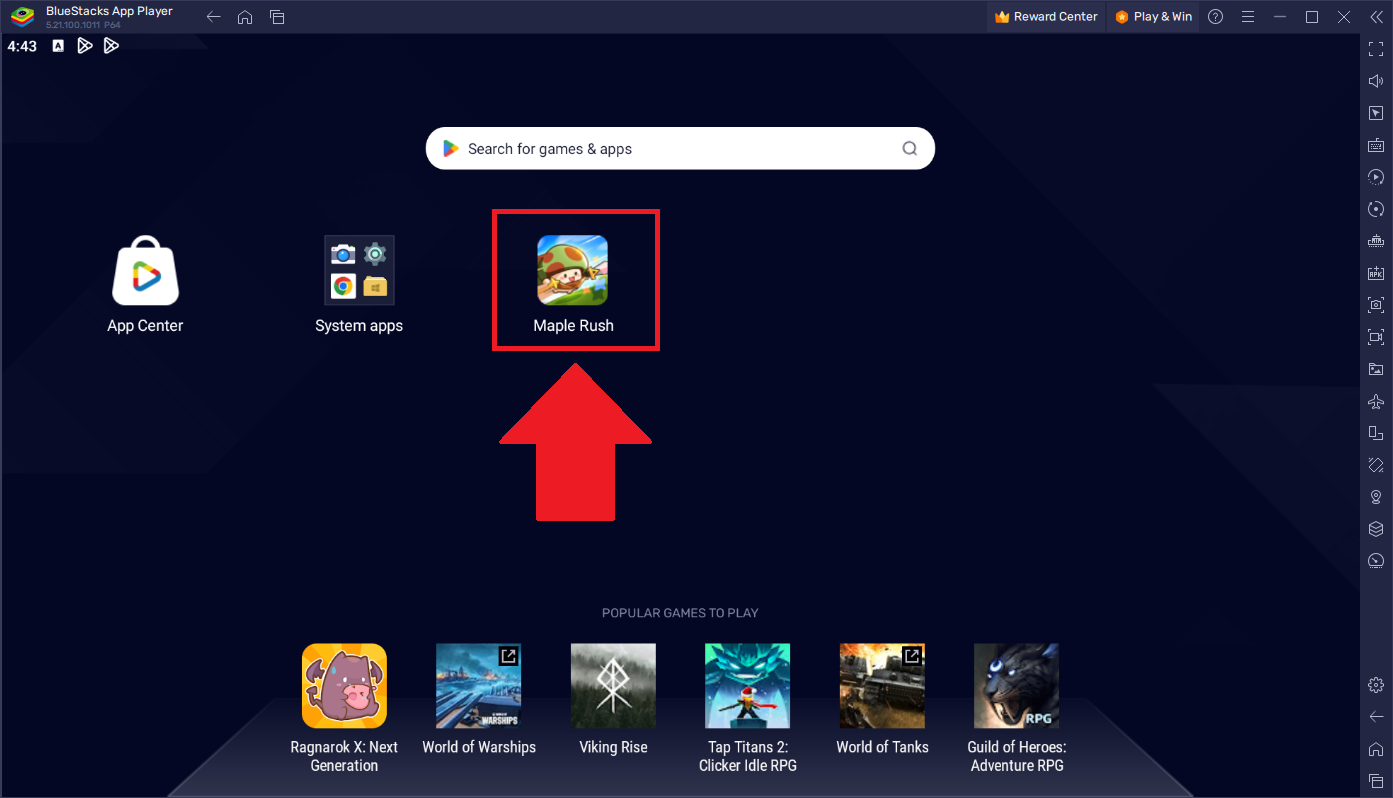Click the first Play Store notification icon
Viewport: 1393px width, 798px height.
pyautogui.click(x=85, y=46)
